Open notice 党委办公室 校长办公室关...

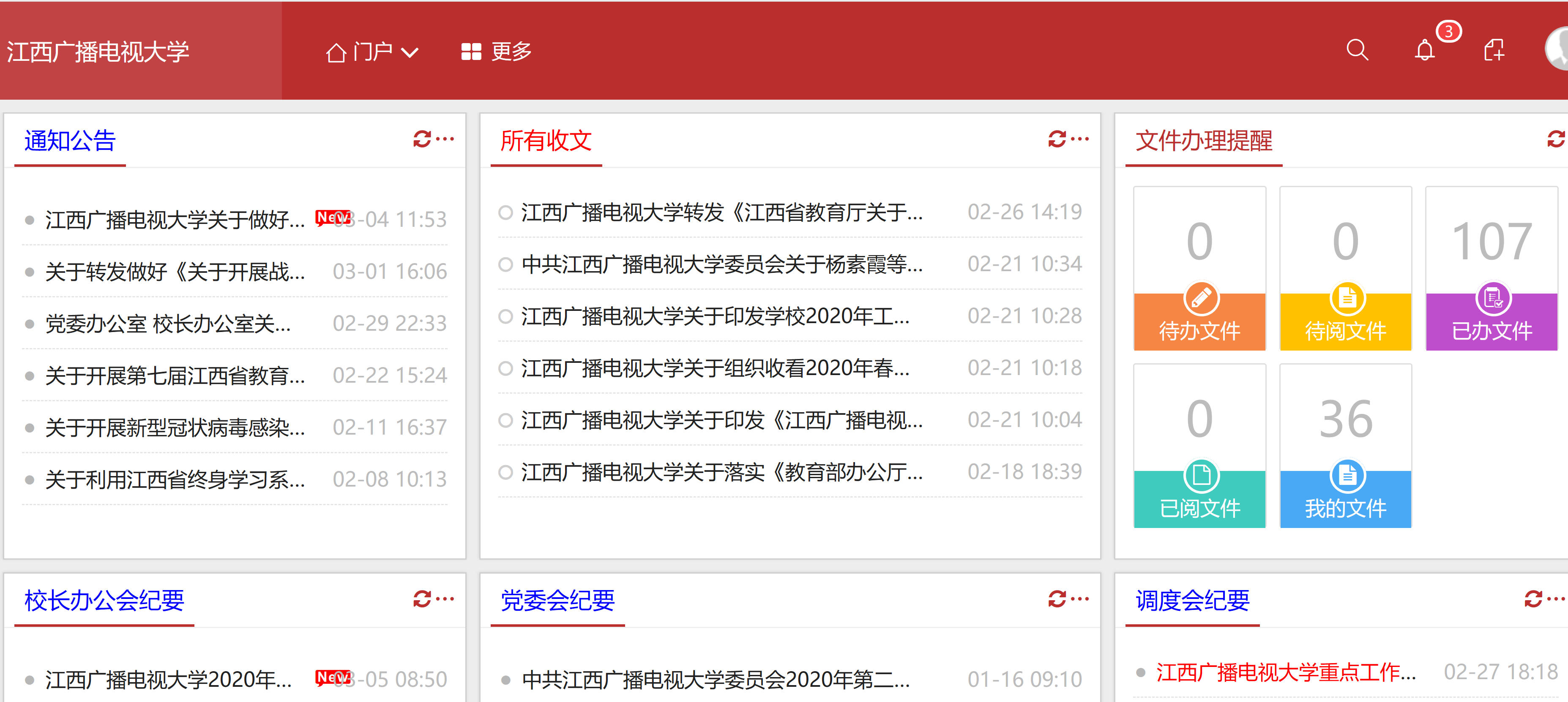coord(168,324)
